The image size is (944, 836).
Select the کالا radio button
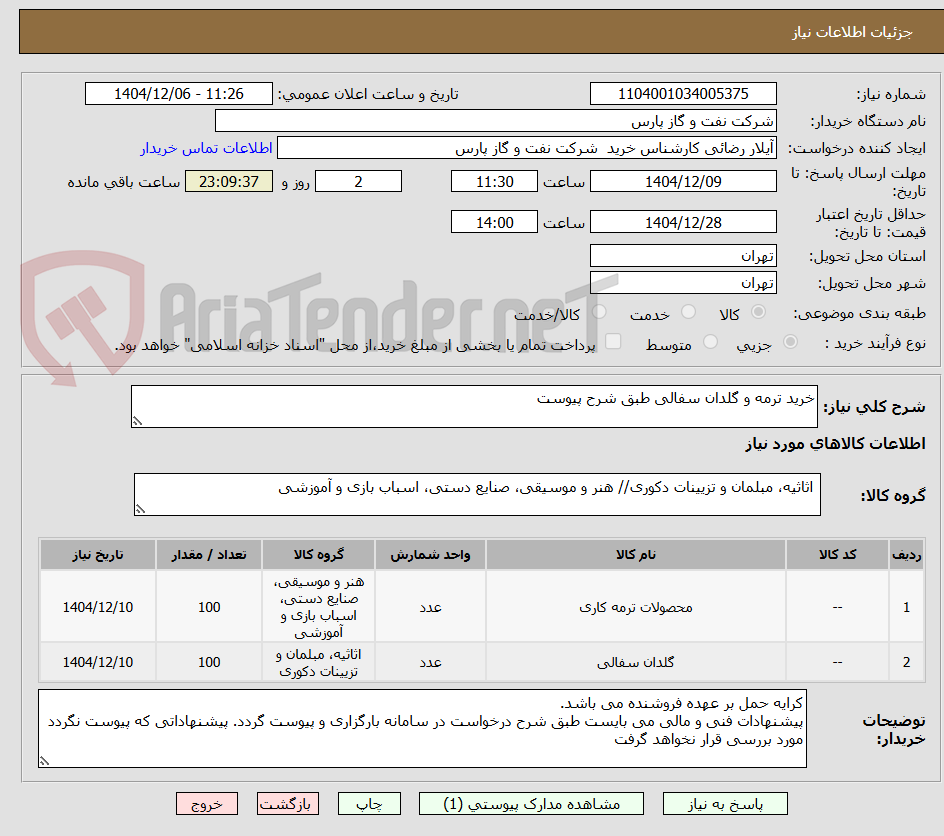pyautogui.click(x=759, y=312)
